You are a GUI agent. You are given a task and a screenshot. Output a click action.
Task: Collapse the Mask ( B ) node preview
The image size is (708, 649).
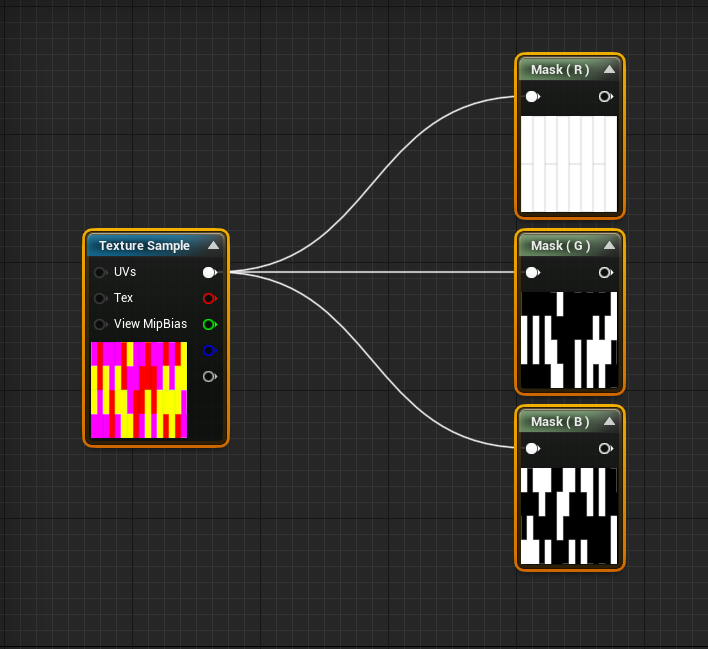(610, 421)
